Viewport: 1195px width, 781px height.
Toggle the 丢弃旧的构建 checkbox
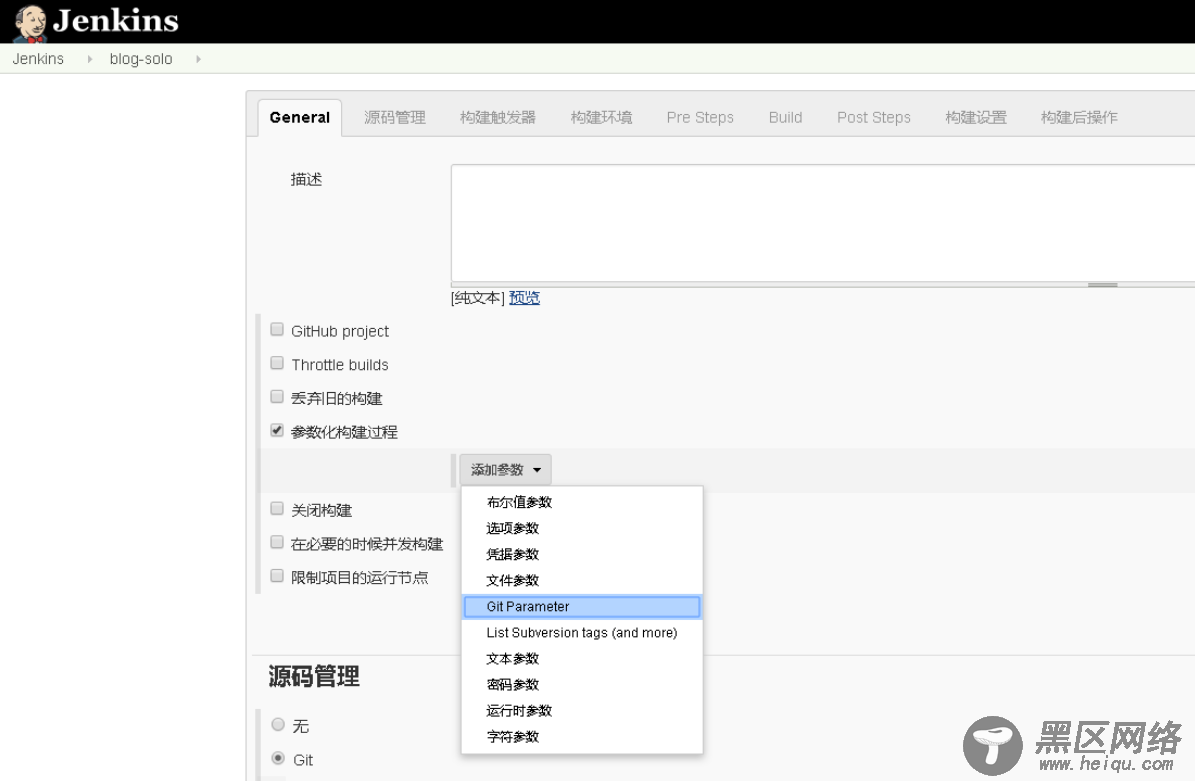click(277, 397)
